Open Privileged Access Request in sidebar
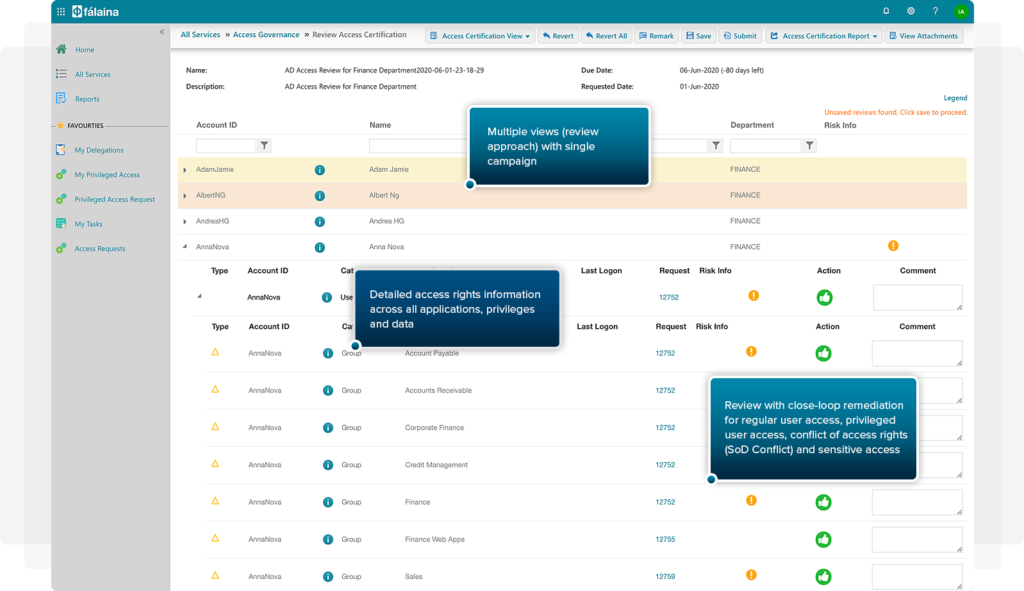Viewport: 1024px width, 591px height. pyautogui.click(x=114, y=200)
